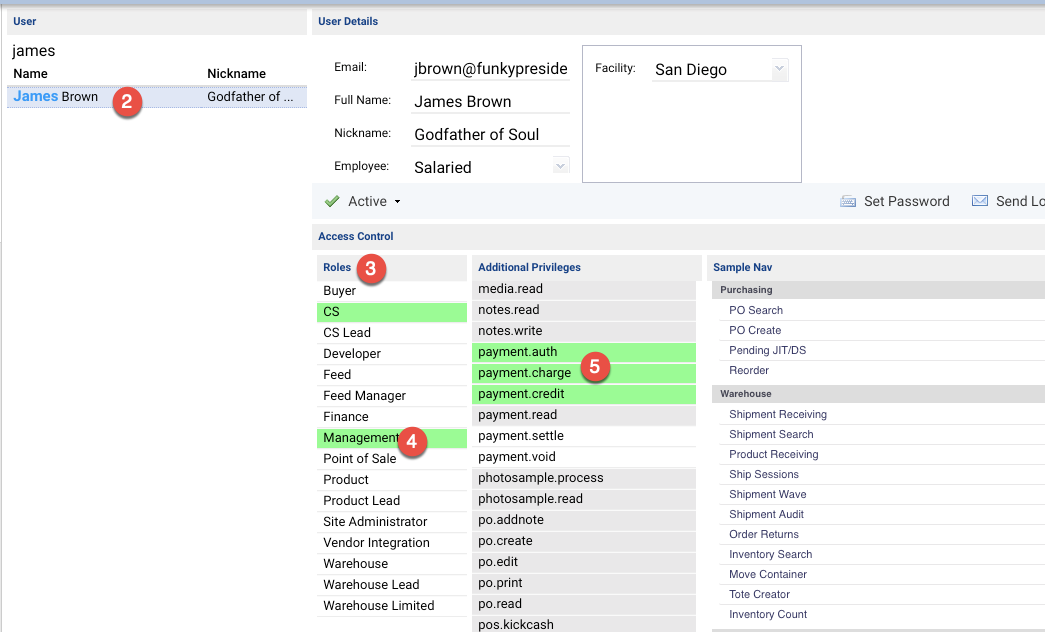The height and width of the screenshot is (632, 1045).
Task: Open the Reorder nav link
Action: click(749, 370)
